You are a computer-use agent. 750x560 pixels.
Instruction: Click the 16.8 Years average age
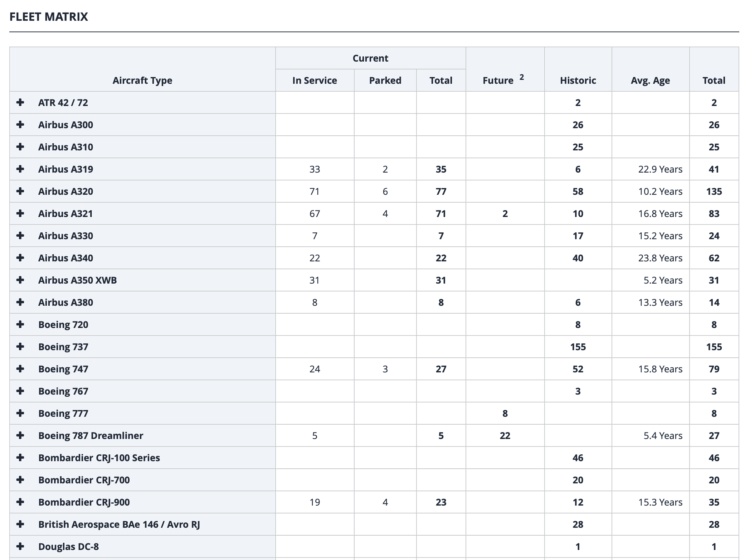click(x=660, y=213)
